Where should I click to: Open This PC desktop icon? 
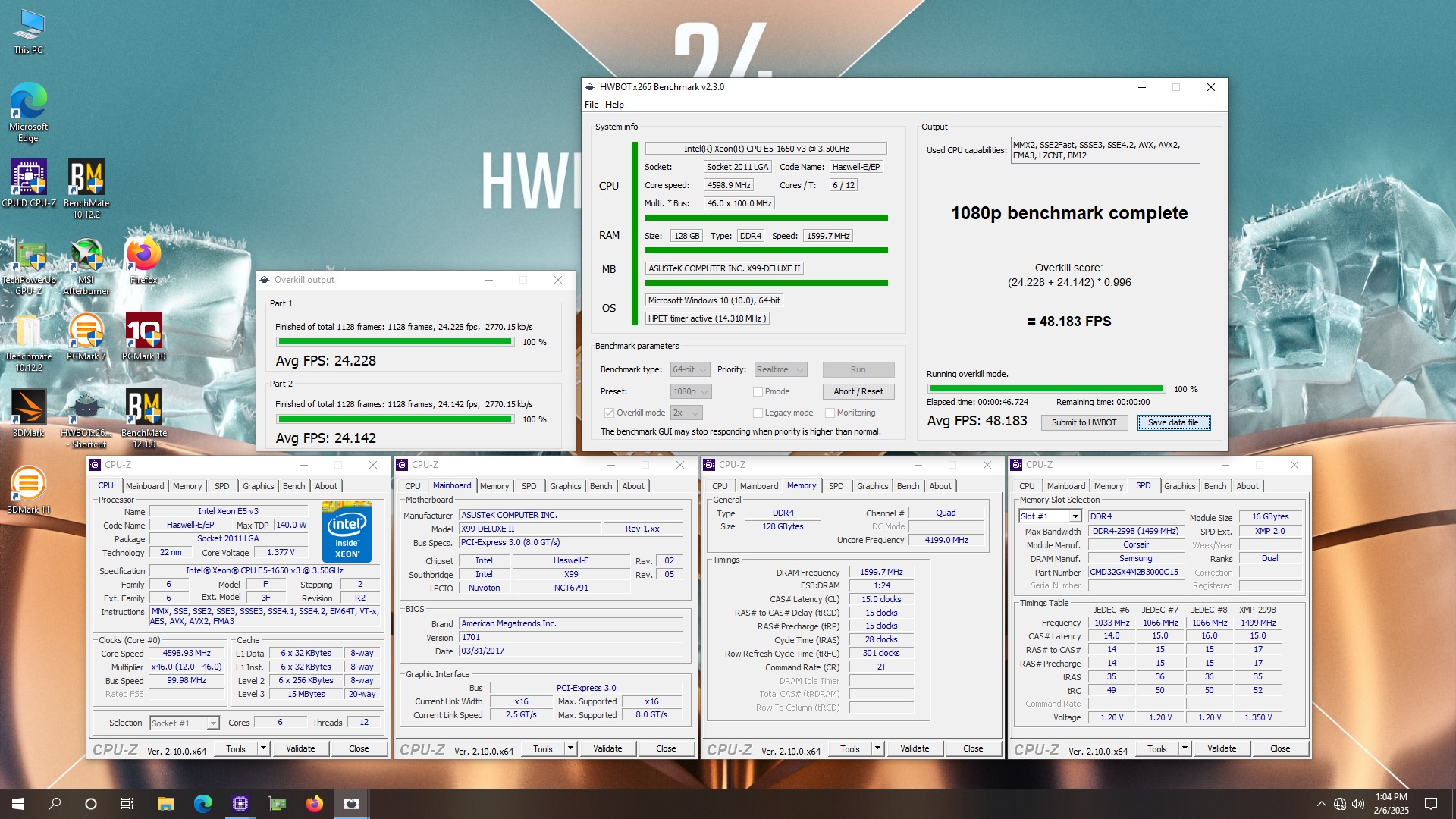29,32
